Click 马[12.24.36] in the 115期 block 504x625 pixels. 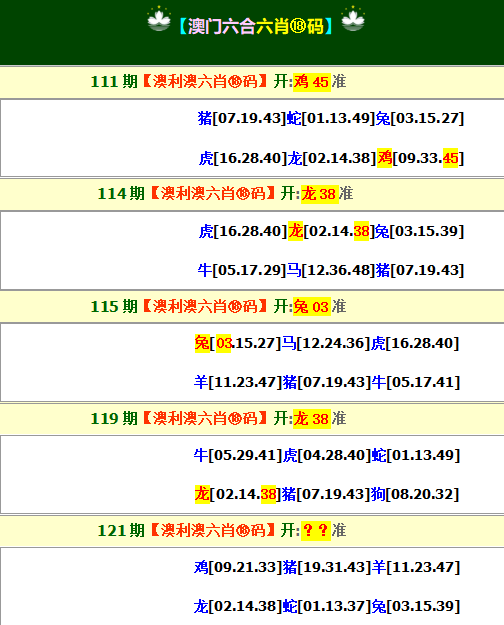point(326,343)
